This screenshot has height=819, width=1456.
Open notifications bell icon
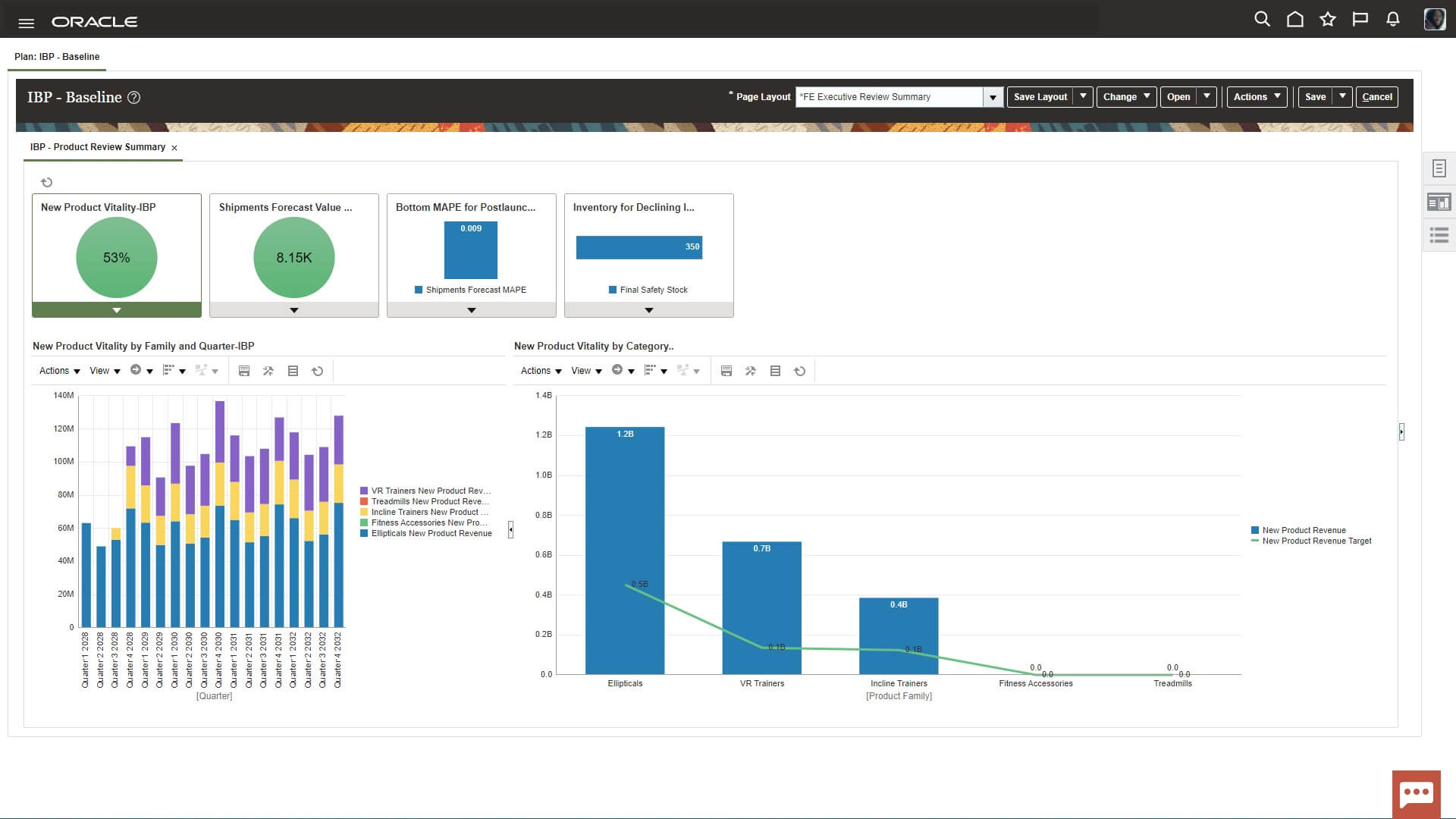click(x=1392, y=20)
